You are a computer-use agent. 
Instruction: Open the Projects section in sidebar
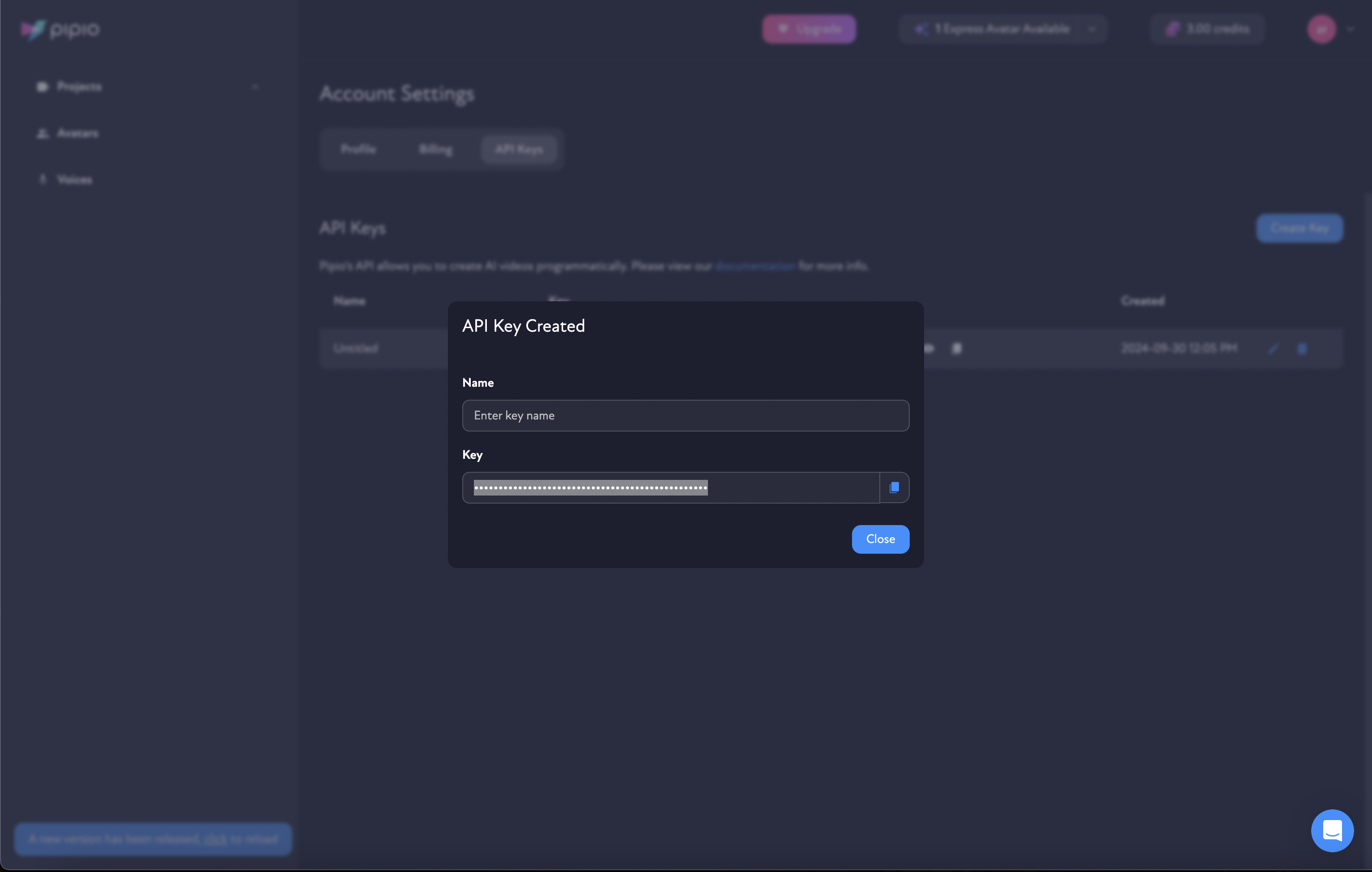(79, 87)
